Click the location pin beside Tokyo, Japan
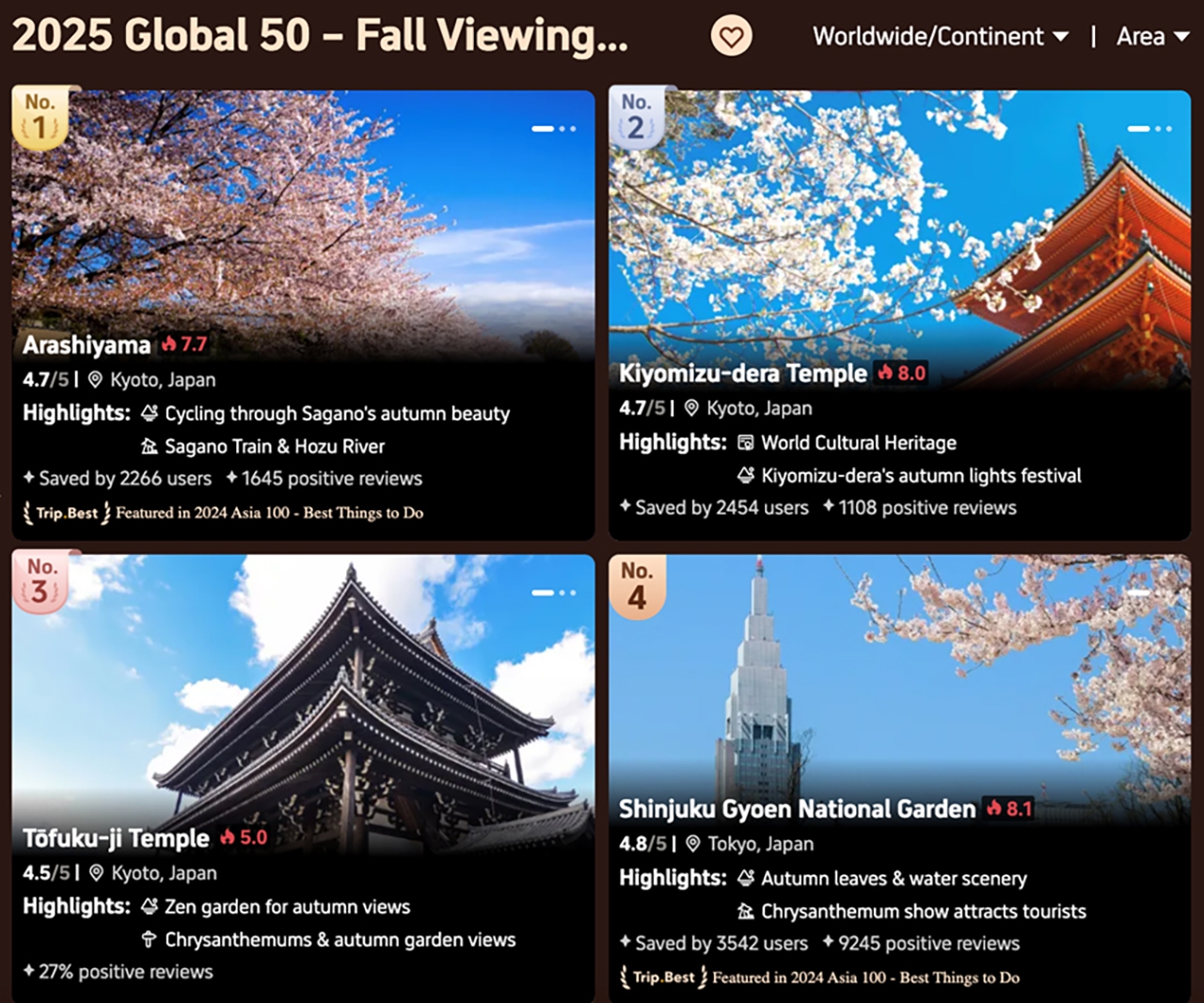The image size is (1204, 1003). coord(693,844)
